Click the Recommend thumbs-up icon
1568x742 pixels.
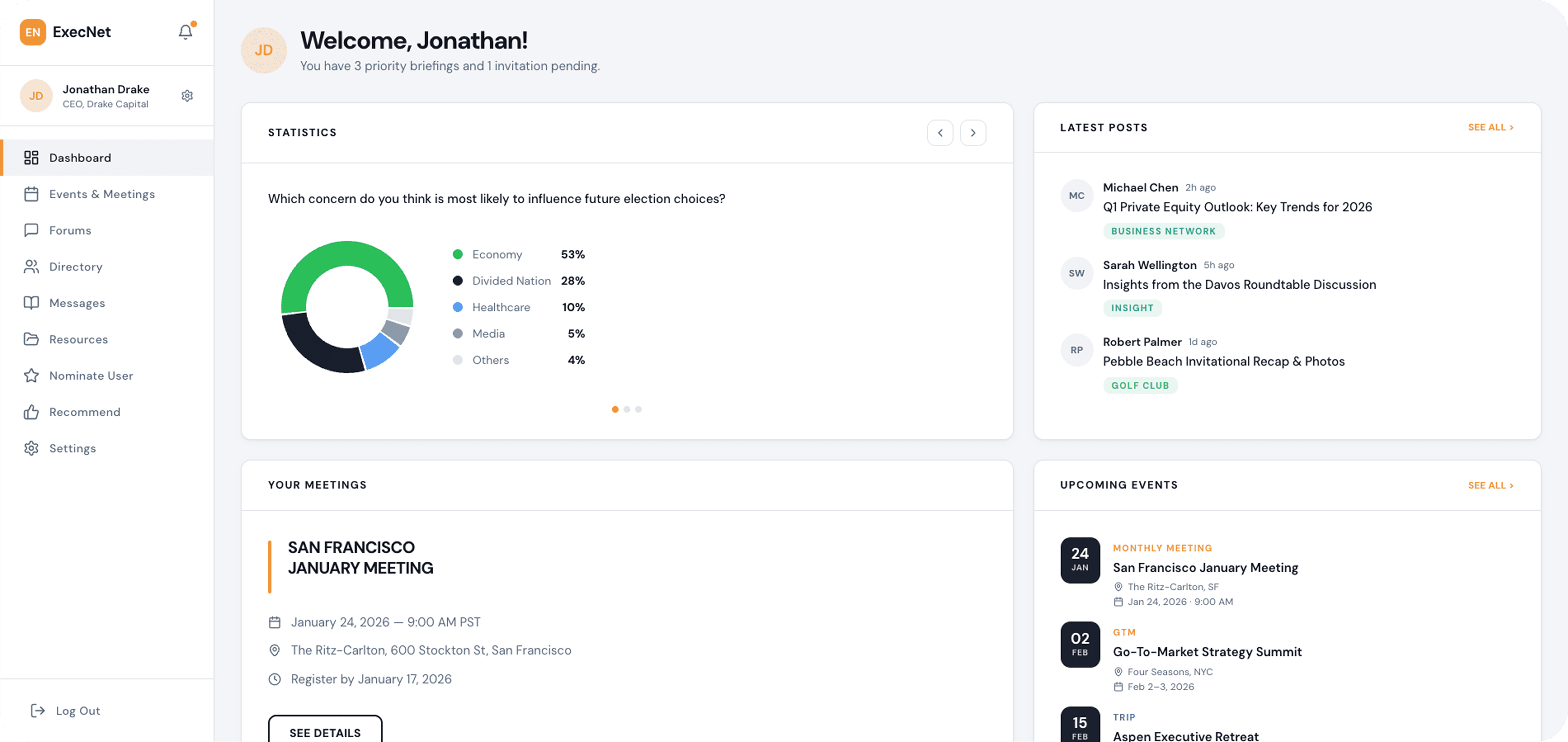31,412
